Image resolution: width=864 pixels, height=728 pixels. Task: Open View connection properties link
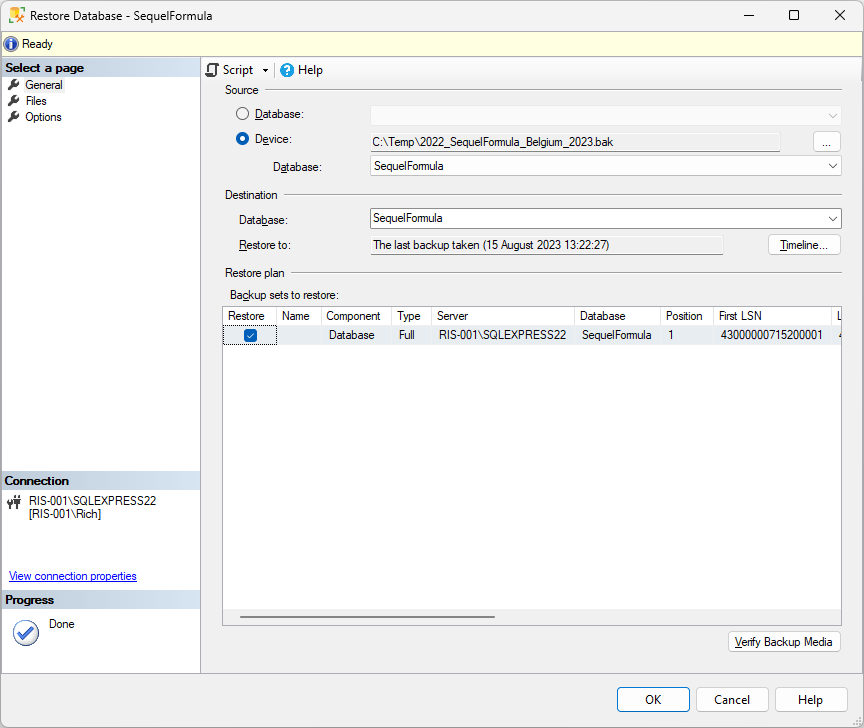73,576
